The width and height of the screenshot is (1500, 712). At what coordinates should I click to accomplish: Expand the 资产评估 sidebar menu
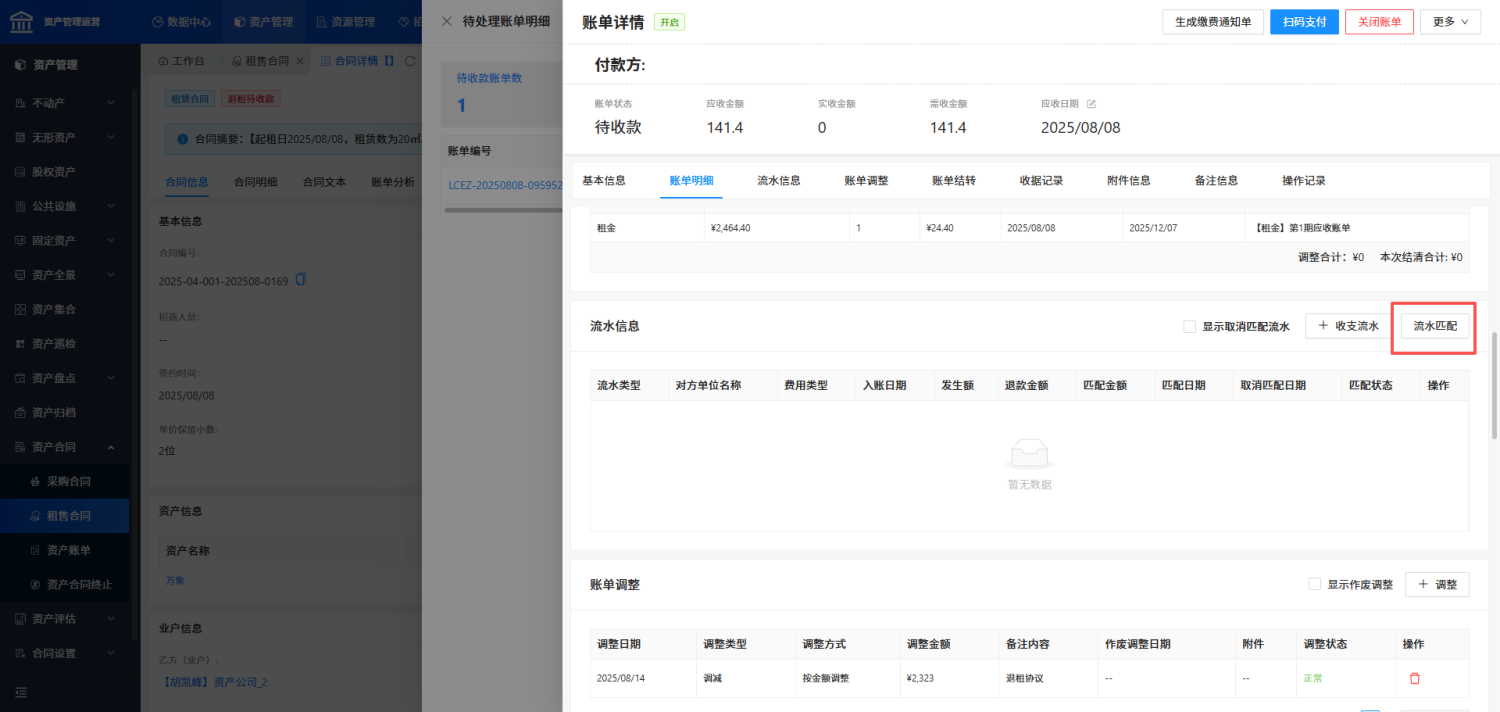111,619
